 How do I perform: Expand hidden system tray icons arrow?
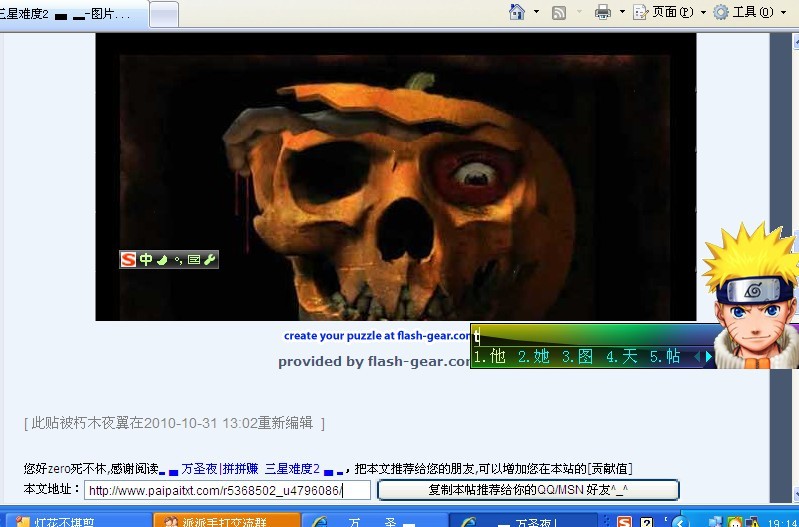[x=680, y=521]
